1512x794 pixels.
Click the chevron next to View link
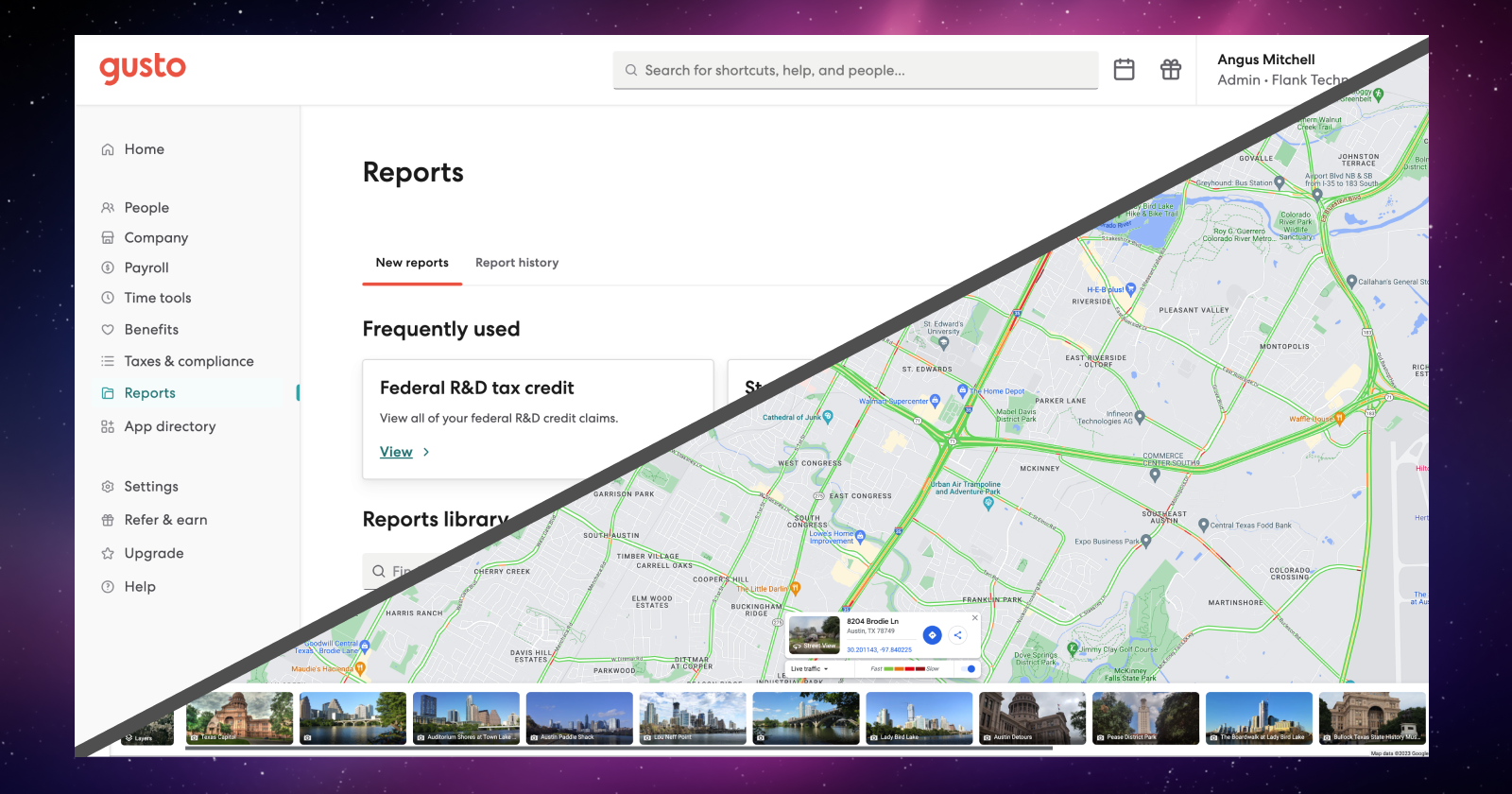click(x=426, y=452)
